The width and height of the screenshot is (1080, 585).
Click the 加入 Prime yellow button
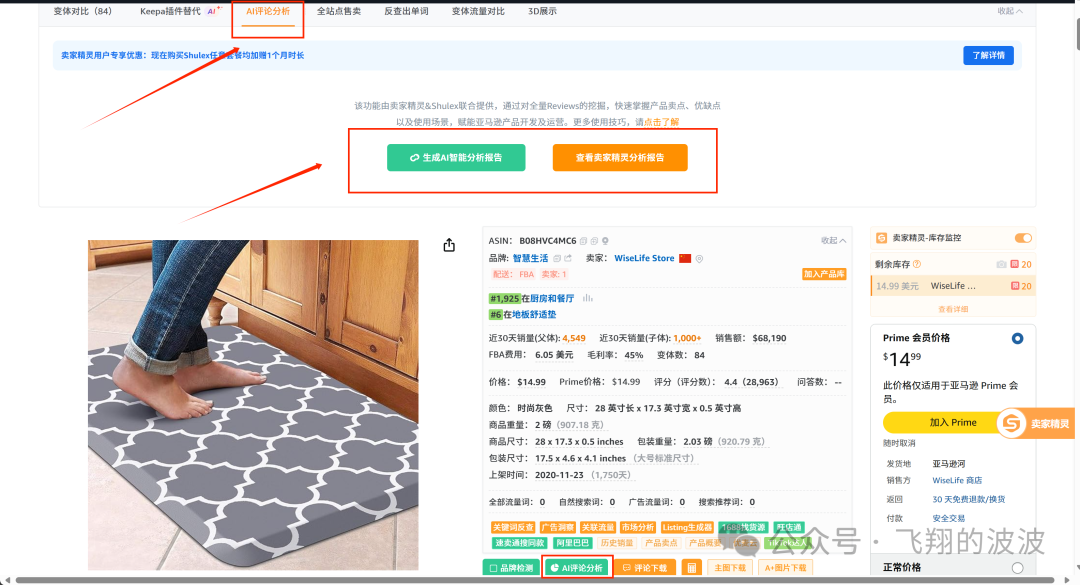coord(953,422)
